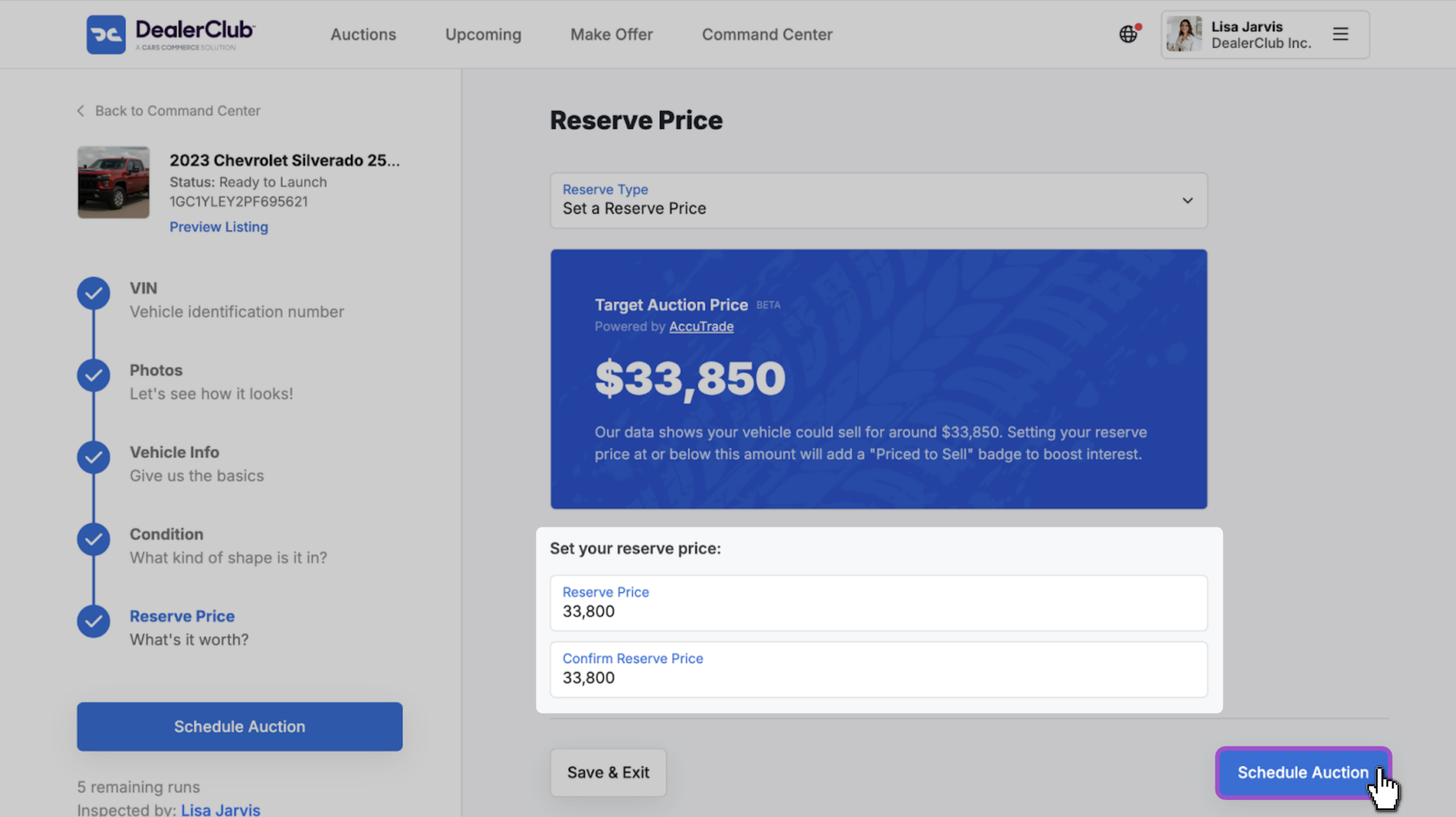Click the back arrow chevron icon

[x=81, y=111]
